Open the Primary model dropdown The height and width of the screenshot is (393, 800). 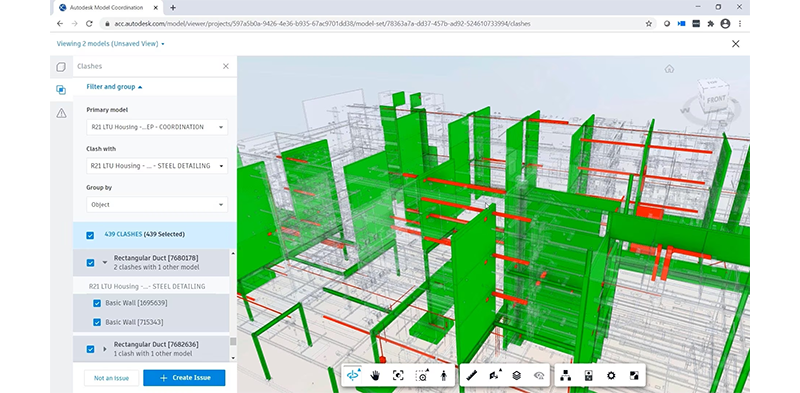click(157, 127)
